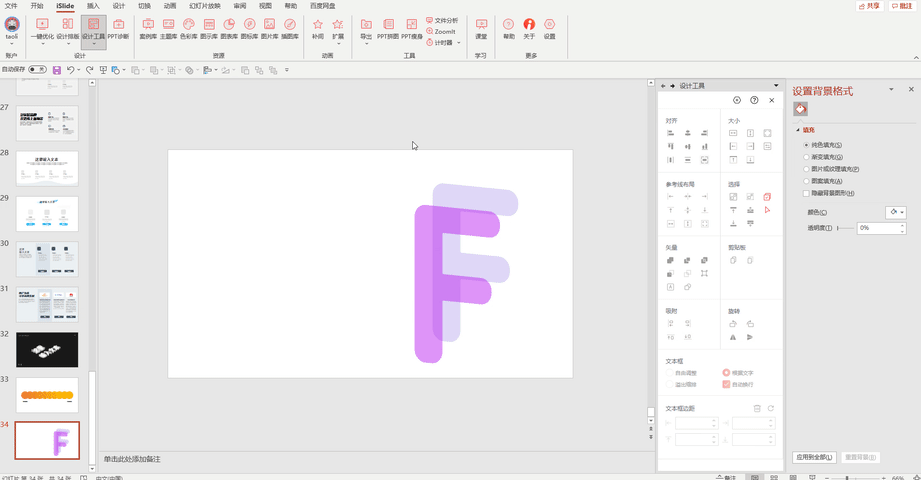Select the 渐变填充 gradient fill option
921x480 pixels.
click(823, 157)
